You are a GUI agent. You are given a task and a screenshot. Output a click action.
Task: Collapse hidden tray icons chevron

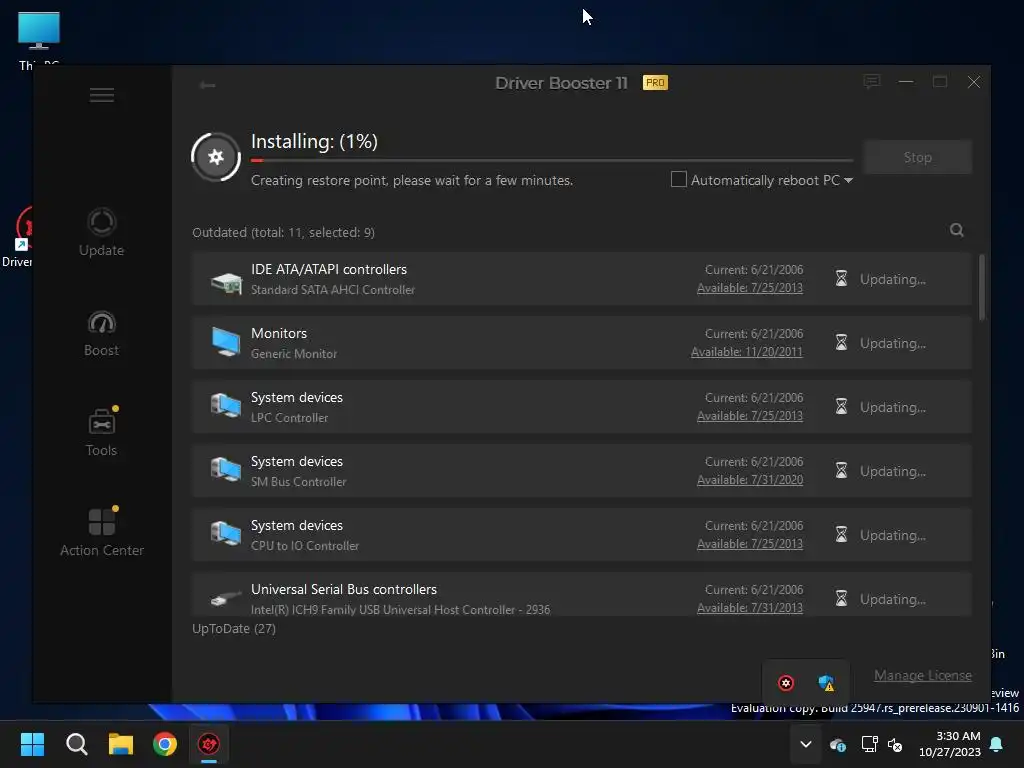(x=806, y=744)
